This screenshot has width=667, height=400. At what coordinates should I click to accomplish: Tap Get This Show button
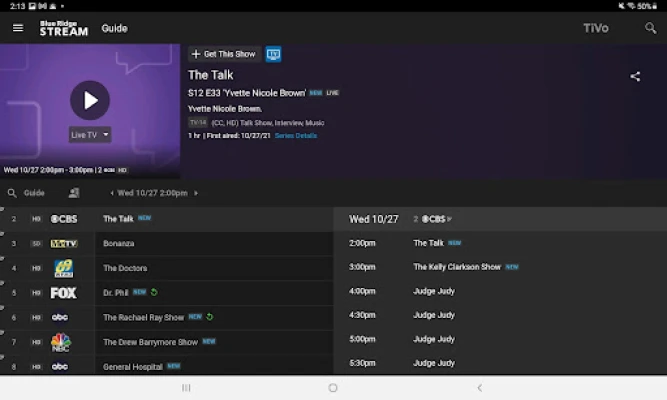click(x=224, y=54)
